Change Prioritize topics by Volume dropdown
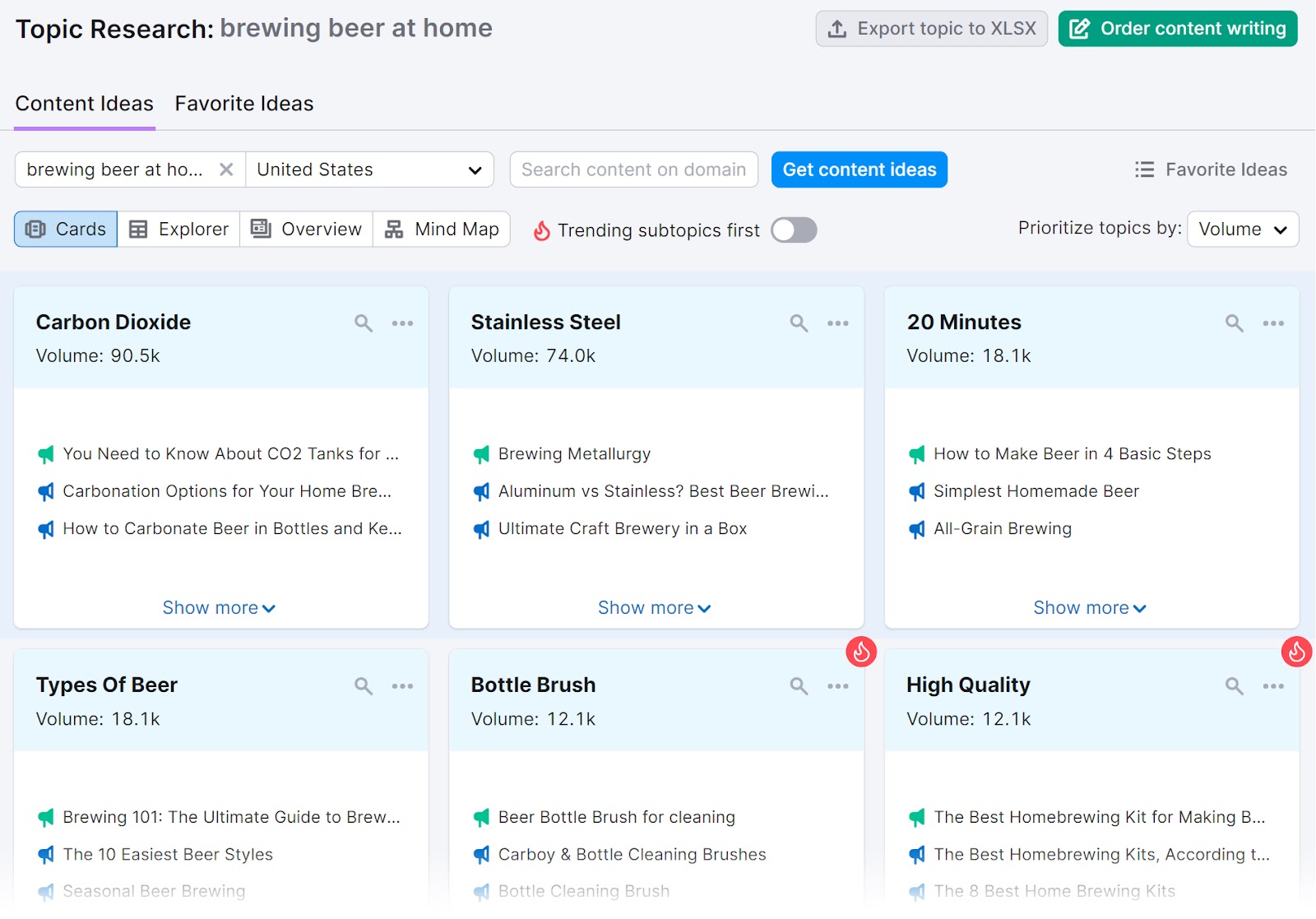The width and height of the screenshot is (1316, 919). [1242, 230]
